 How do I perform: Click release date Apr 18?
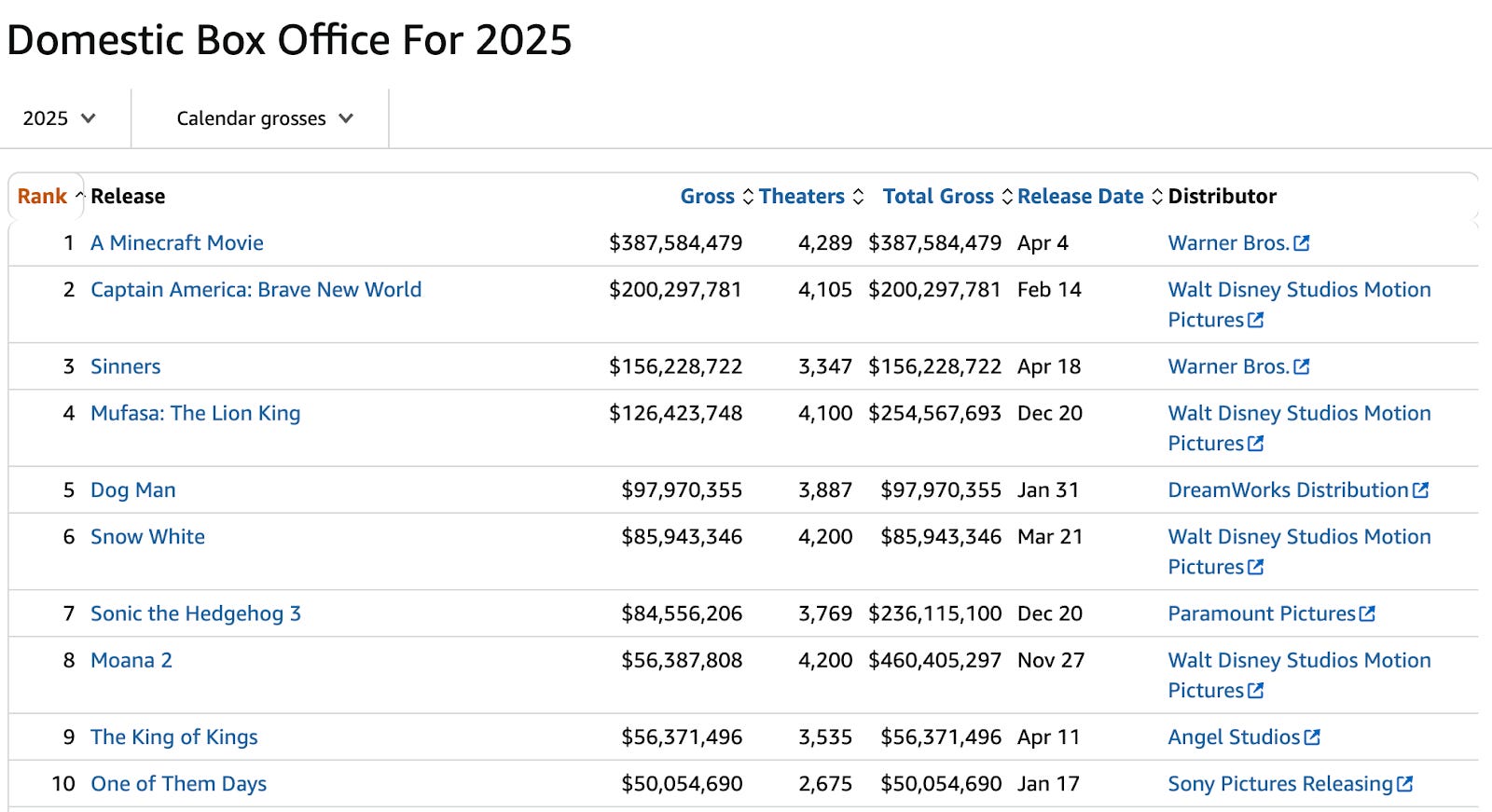coord(1049,366)
